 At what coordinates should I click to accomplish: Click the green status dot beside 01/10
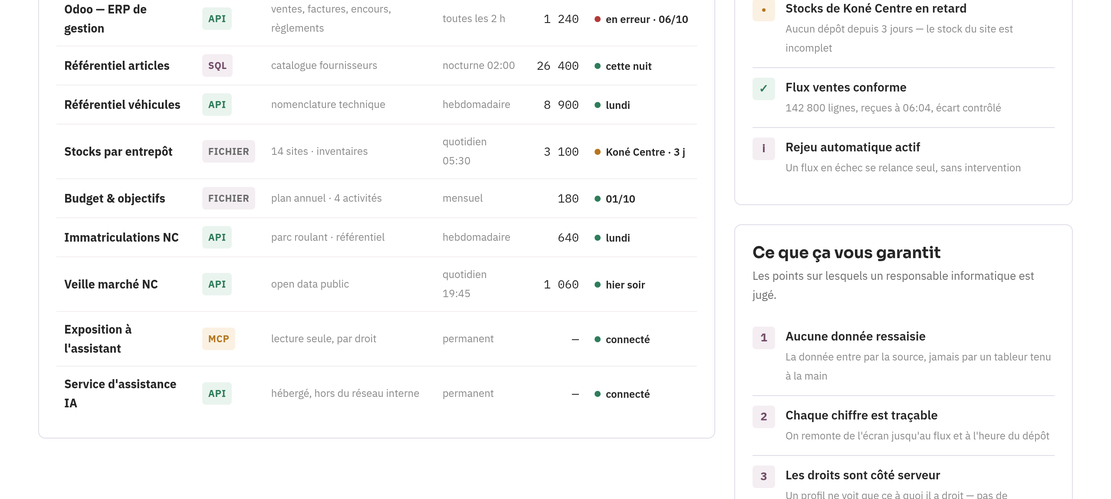pos(597,198)
